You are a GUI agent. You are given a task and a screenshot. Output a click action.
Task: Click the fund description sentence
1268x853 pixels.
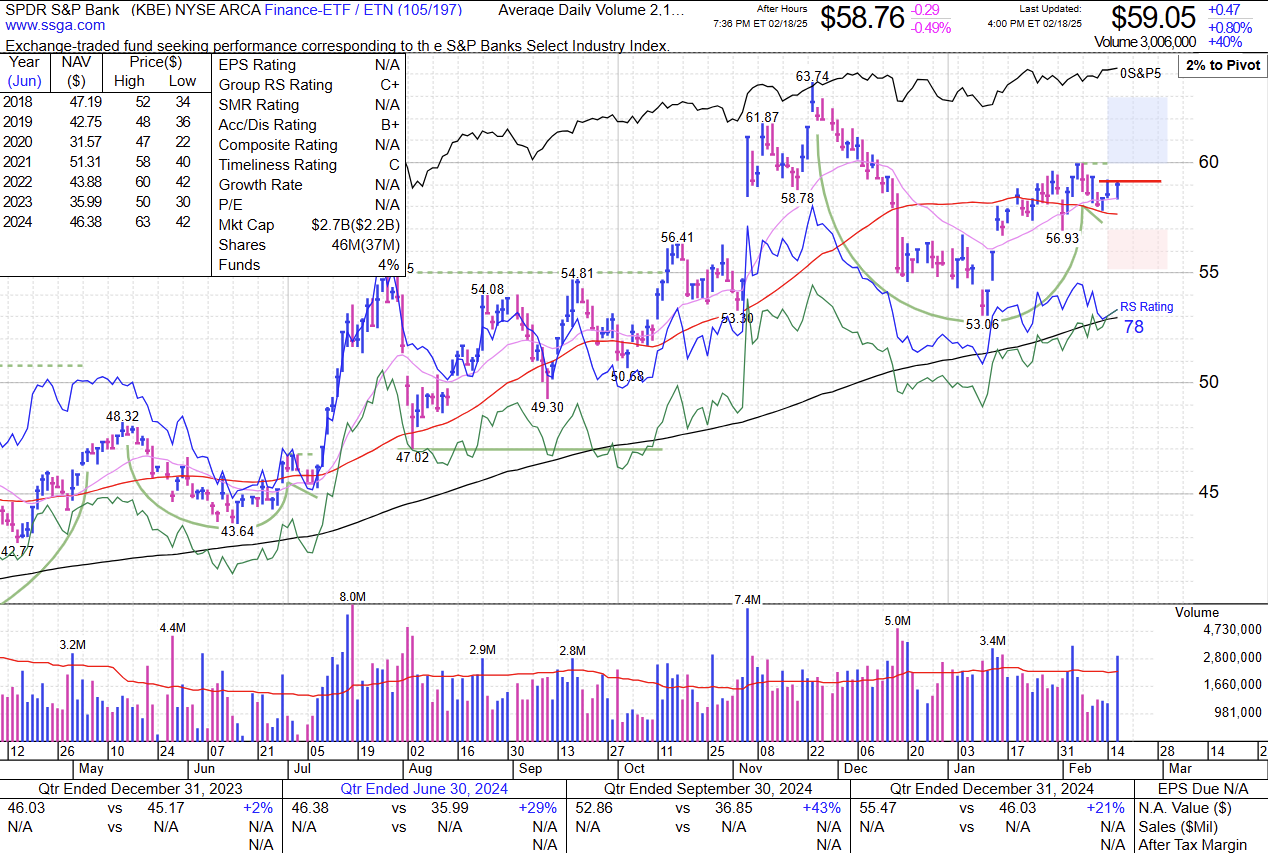pyautogui.click(x=338, y=46)
